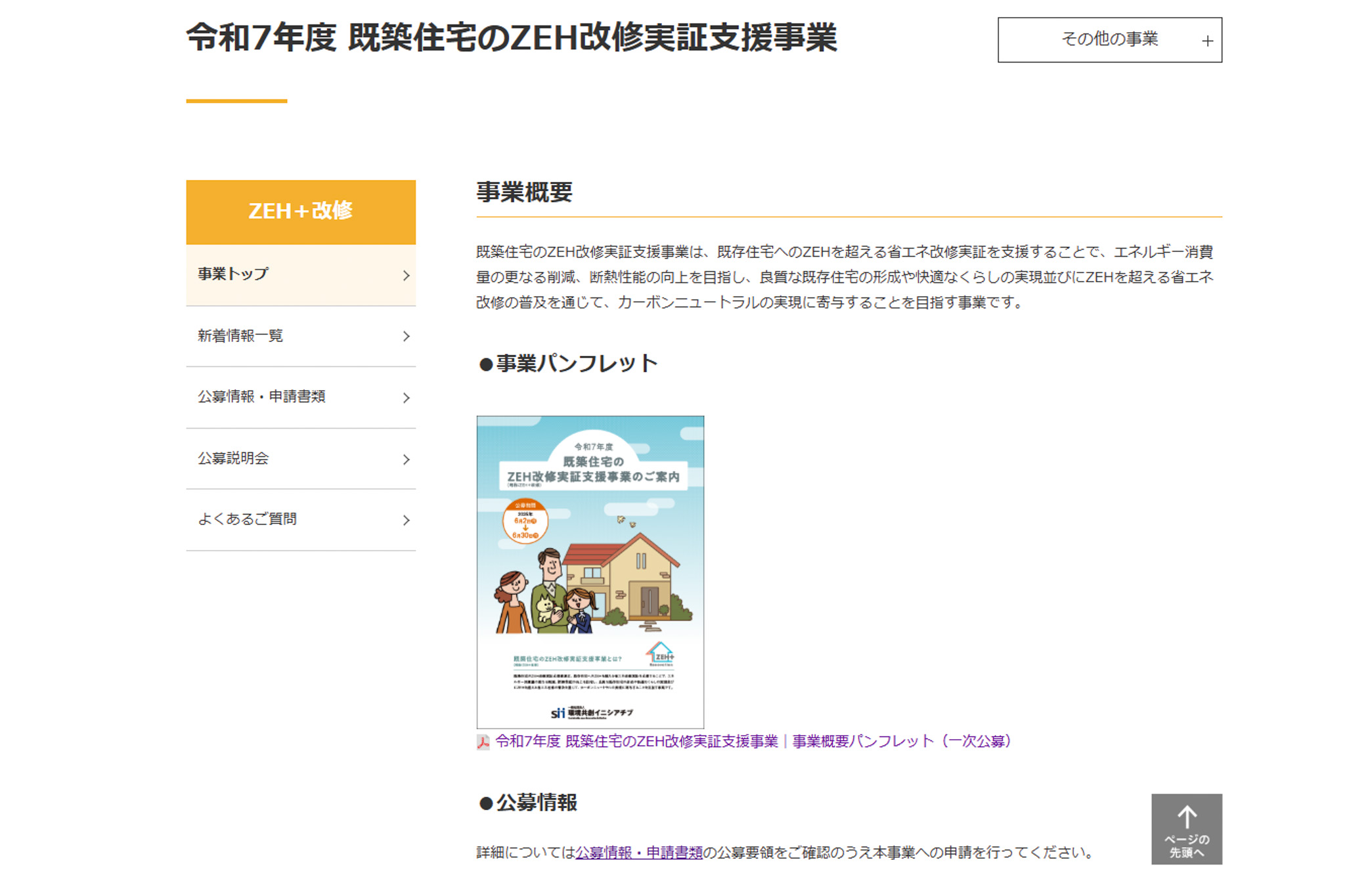This screenshot has height=896, width=1345.
Task: Expand the その他の事業 plus icon
Action: point(1206,41)
